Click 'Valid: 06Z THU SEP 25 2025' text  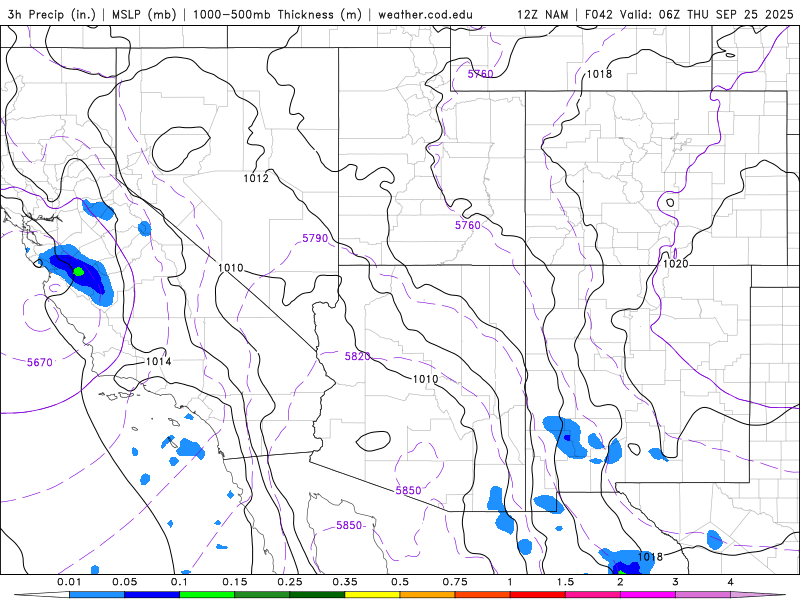(x=707, y=14)
